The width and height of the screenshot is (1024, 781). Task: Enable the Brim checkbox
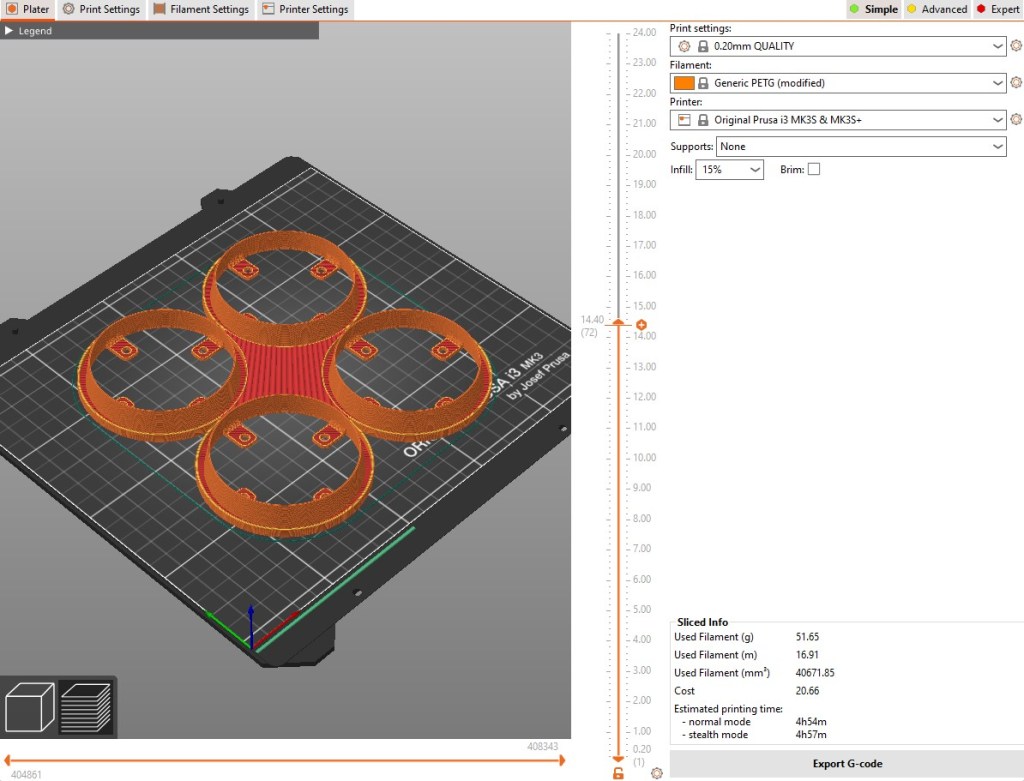tap(813, 169)
